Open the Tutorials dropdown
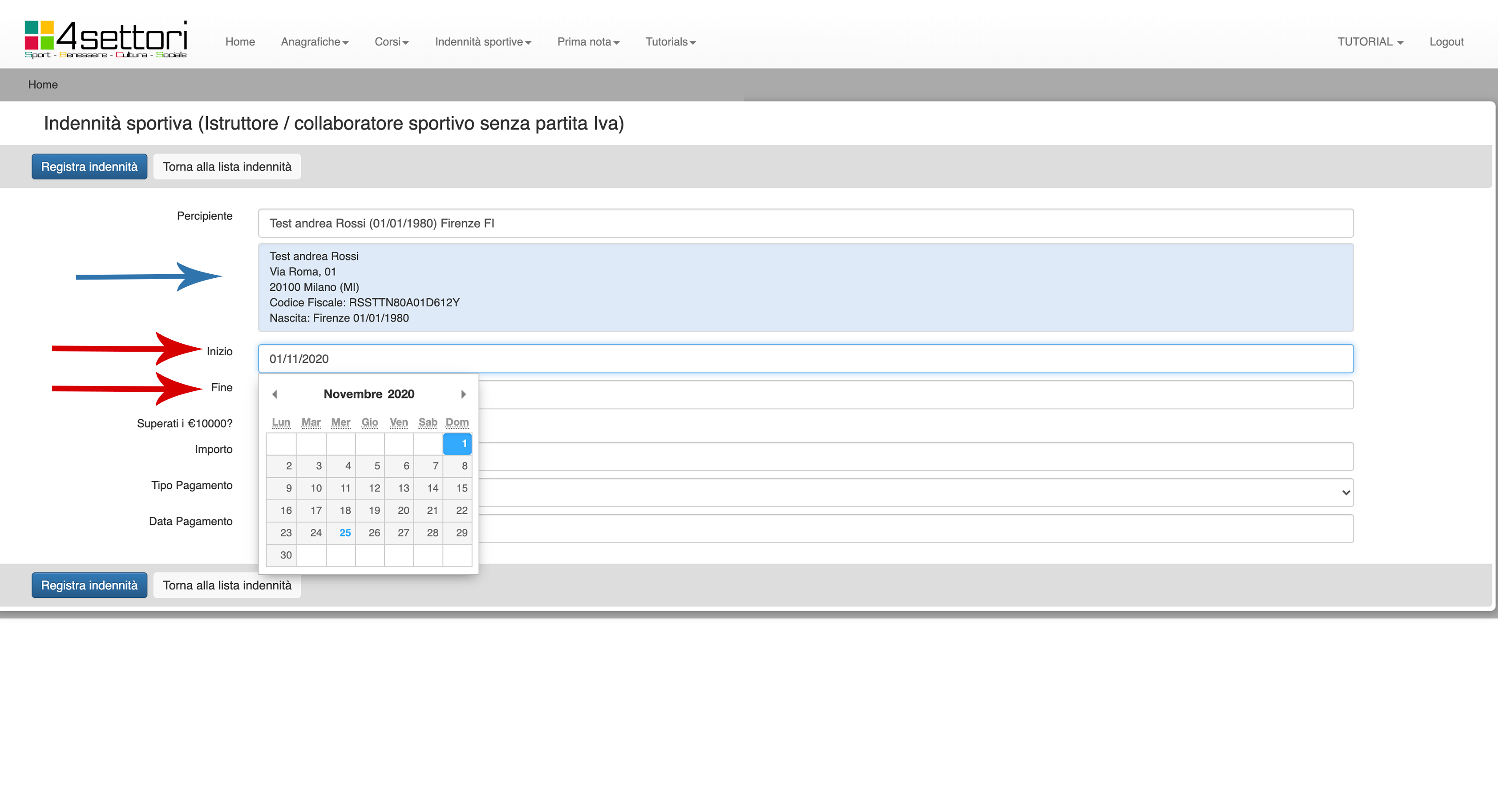This screenshot has width=1512, height=812. (670, 42)
